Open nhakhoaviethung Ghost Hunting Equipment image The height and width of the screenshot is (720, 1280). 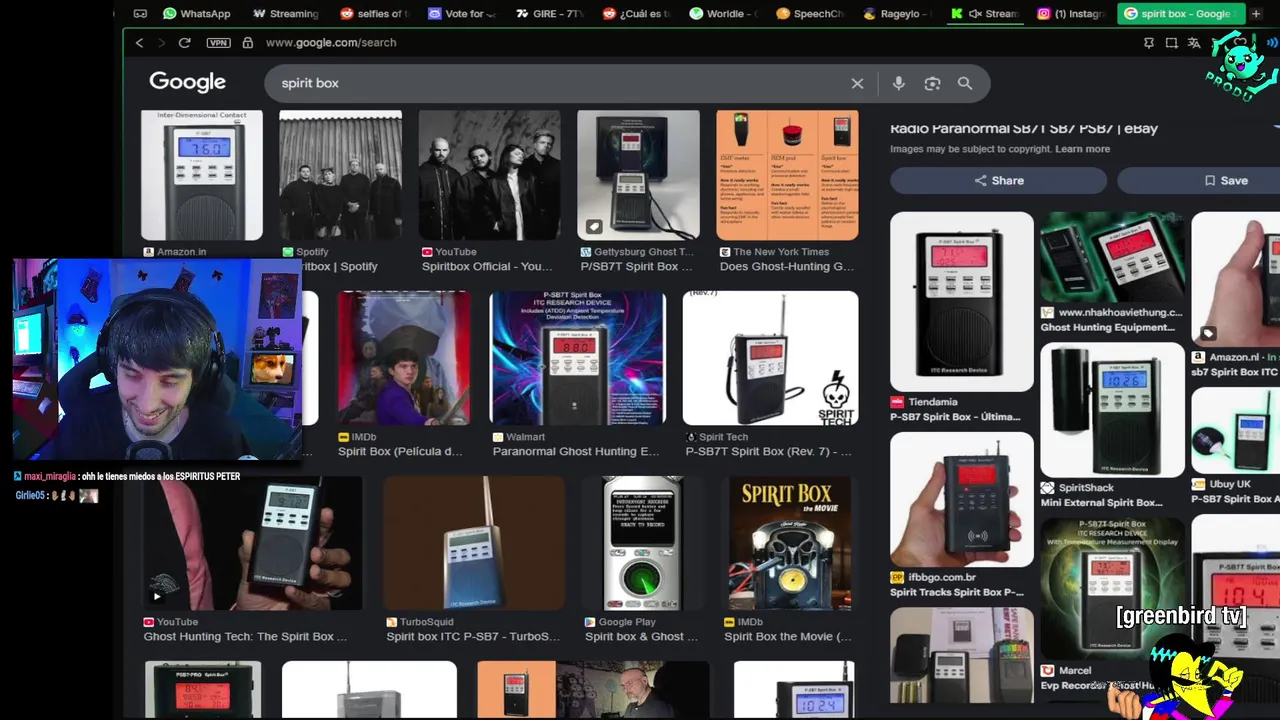pos(1112,257)
